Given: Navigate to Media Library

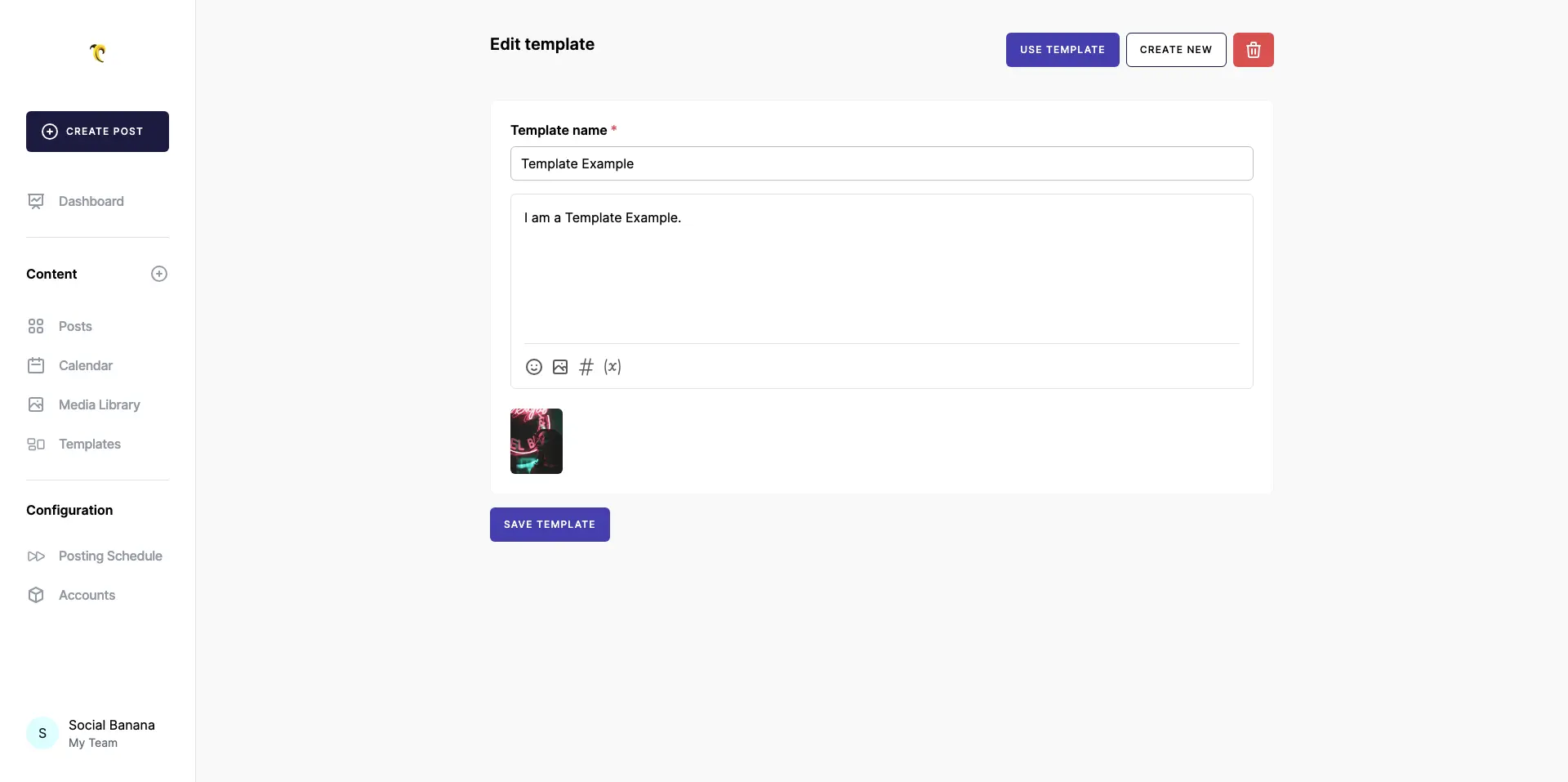Looking at the screenshot, I should (x=99, y=404).
